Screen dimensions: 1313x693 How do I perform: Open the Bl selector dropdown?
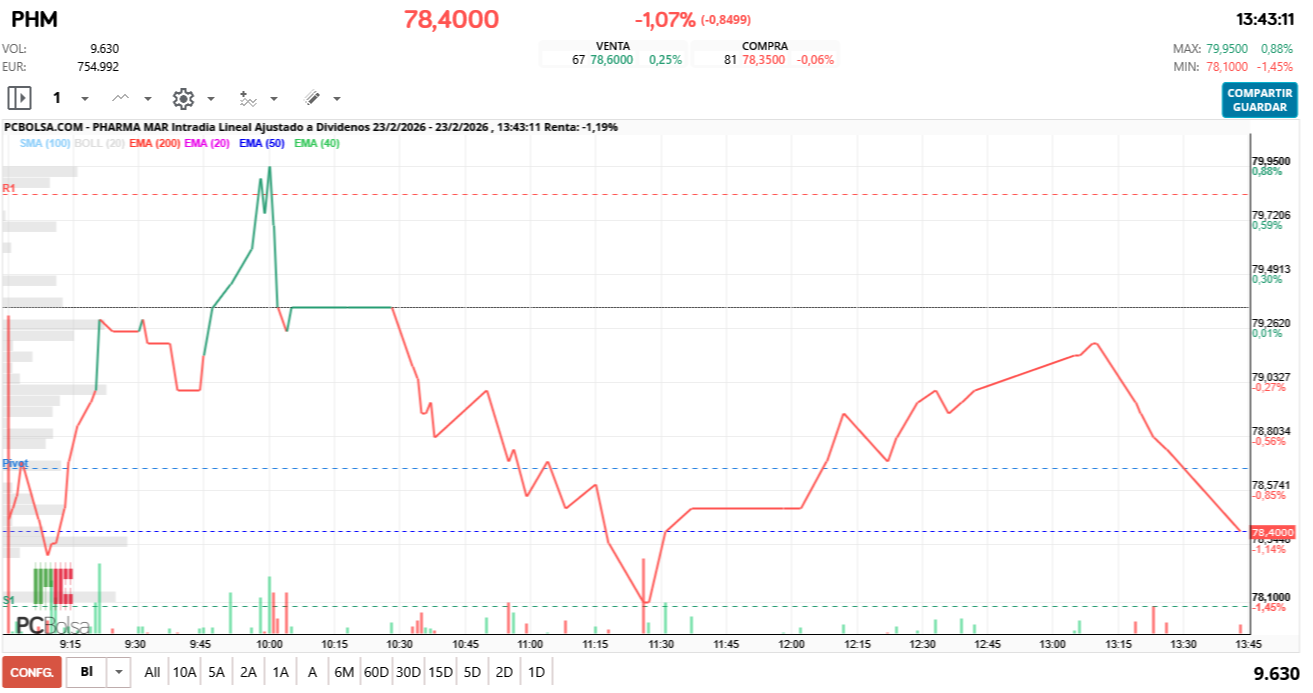pyautogui.click(x=116, y=673)
